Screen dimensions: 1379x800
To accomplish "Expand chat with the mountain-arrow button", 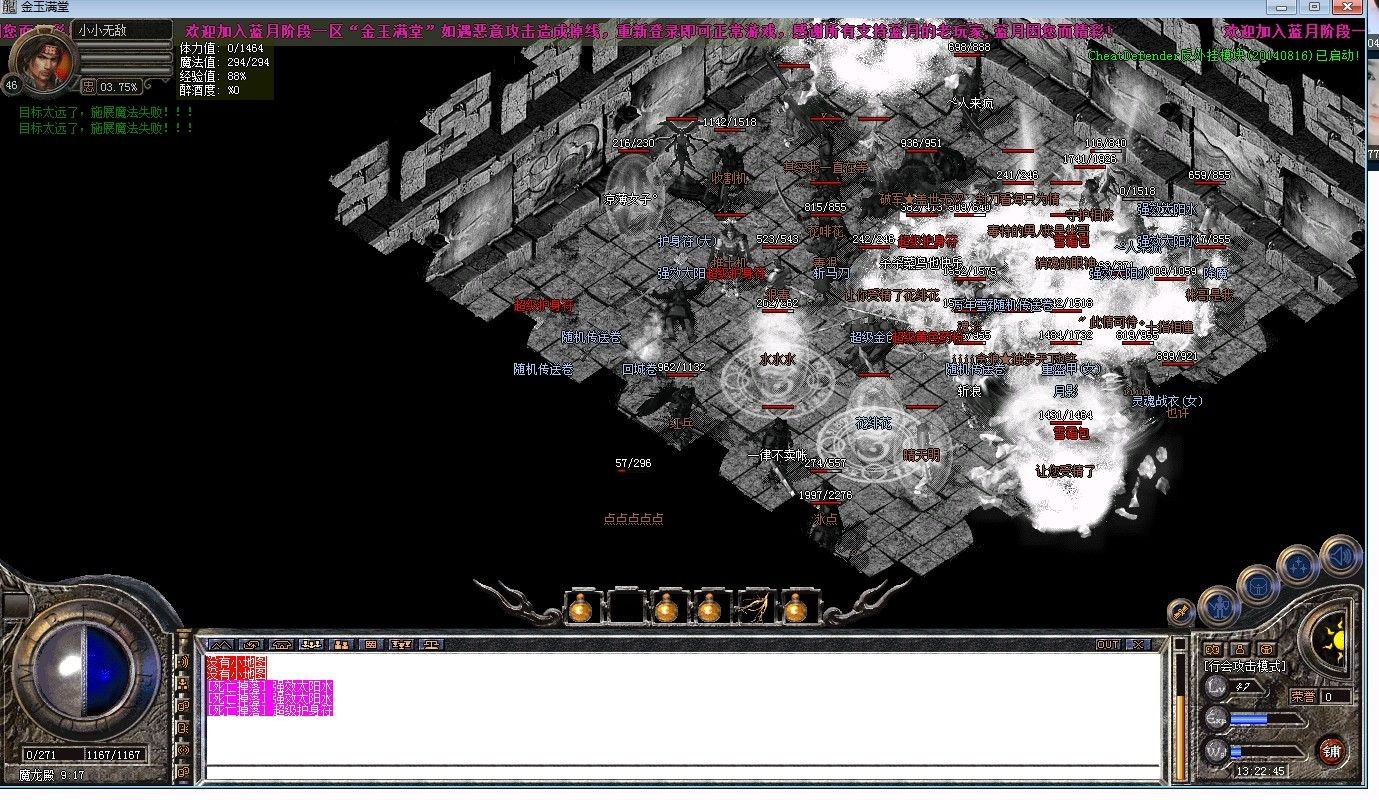I will tap(221, 644).
